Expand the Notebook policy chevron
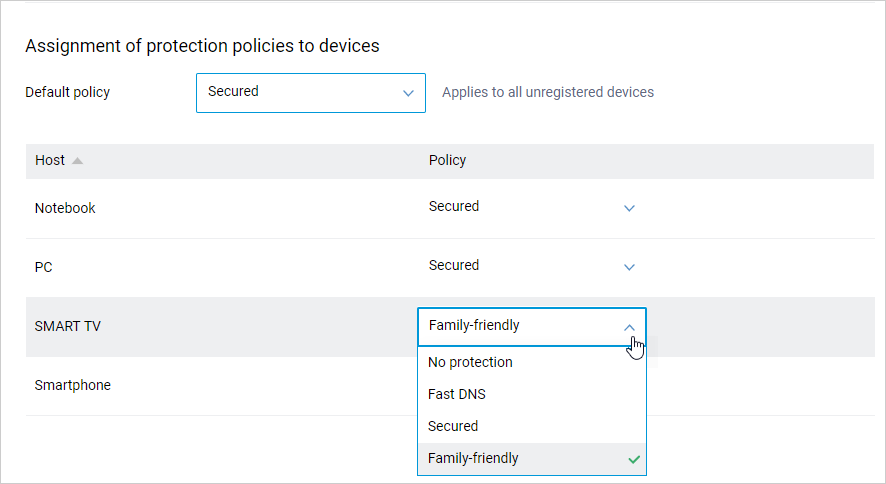Screen dimensions: 886x484 (x=629, y=208)
